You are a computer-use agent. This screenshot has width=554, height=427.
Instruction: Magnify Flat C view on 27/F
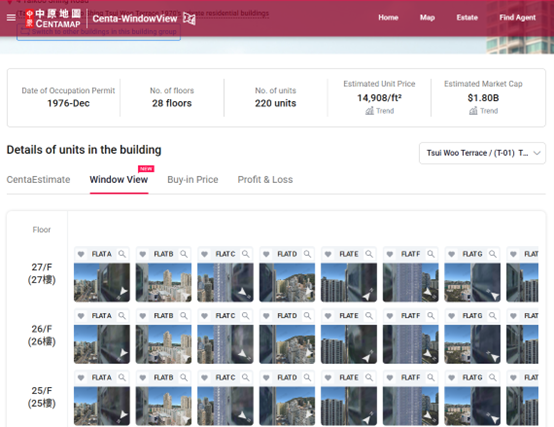(x=246, y=254)
